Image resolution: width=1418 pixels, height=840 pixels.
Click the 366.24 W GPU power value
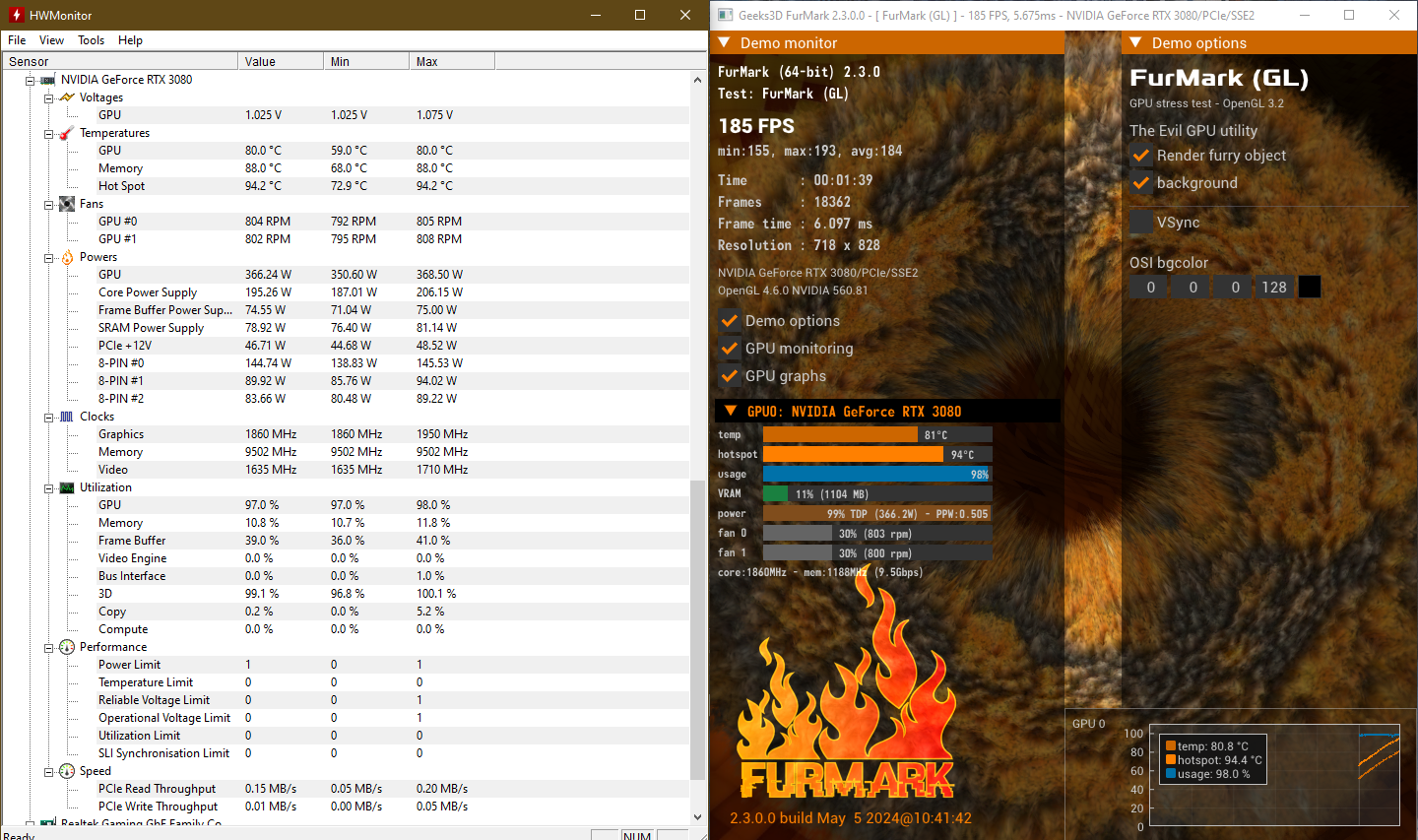[268, 275]
